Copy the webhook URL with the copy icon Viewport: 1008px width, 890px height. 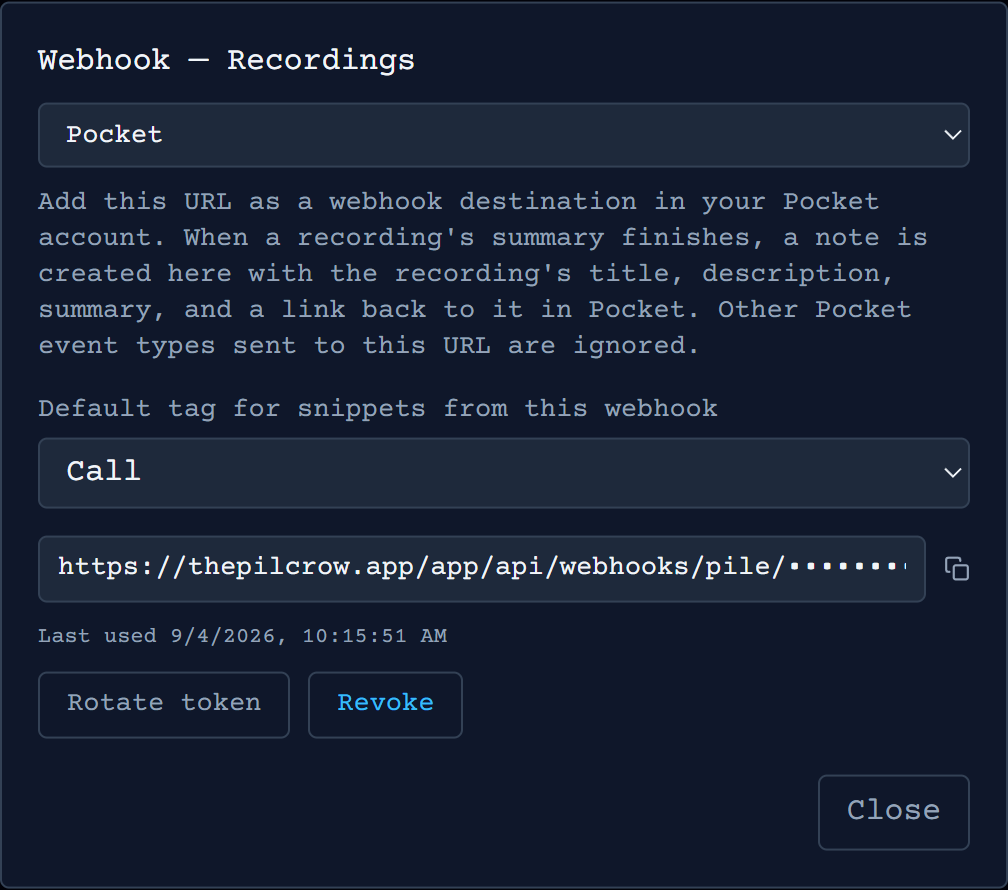[x=957, y=569]
